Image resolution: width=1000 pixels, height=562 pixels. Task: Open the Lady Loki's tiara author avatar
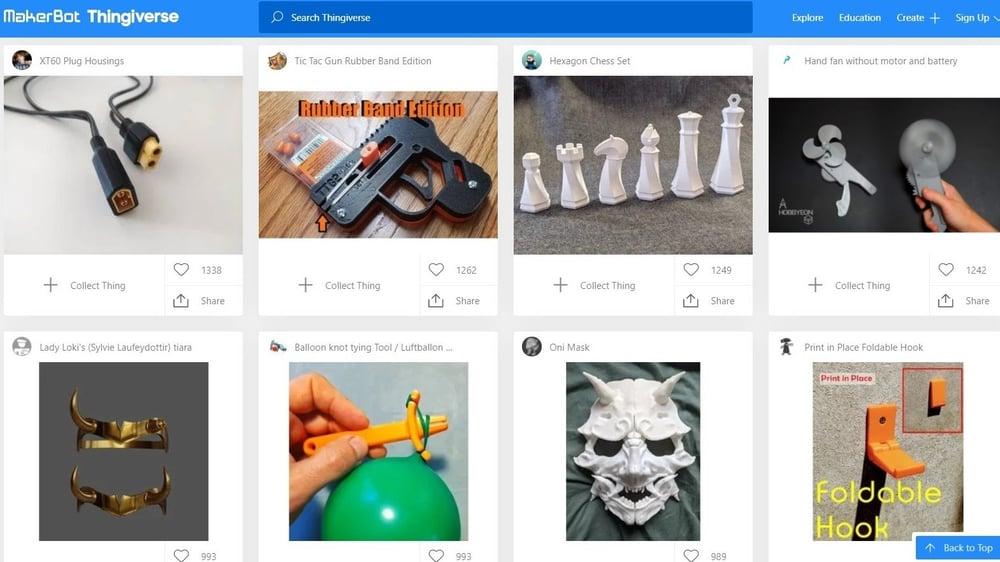pyautogui.click(x=22, y=347)
